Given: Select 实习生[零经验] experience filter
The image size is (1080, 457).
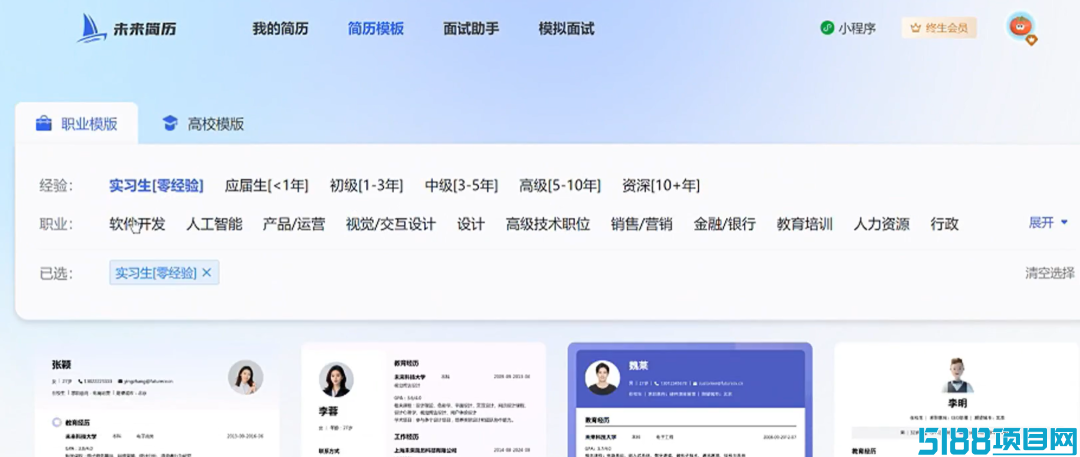Looking at the screenshot, I should [156, 185].
